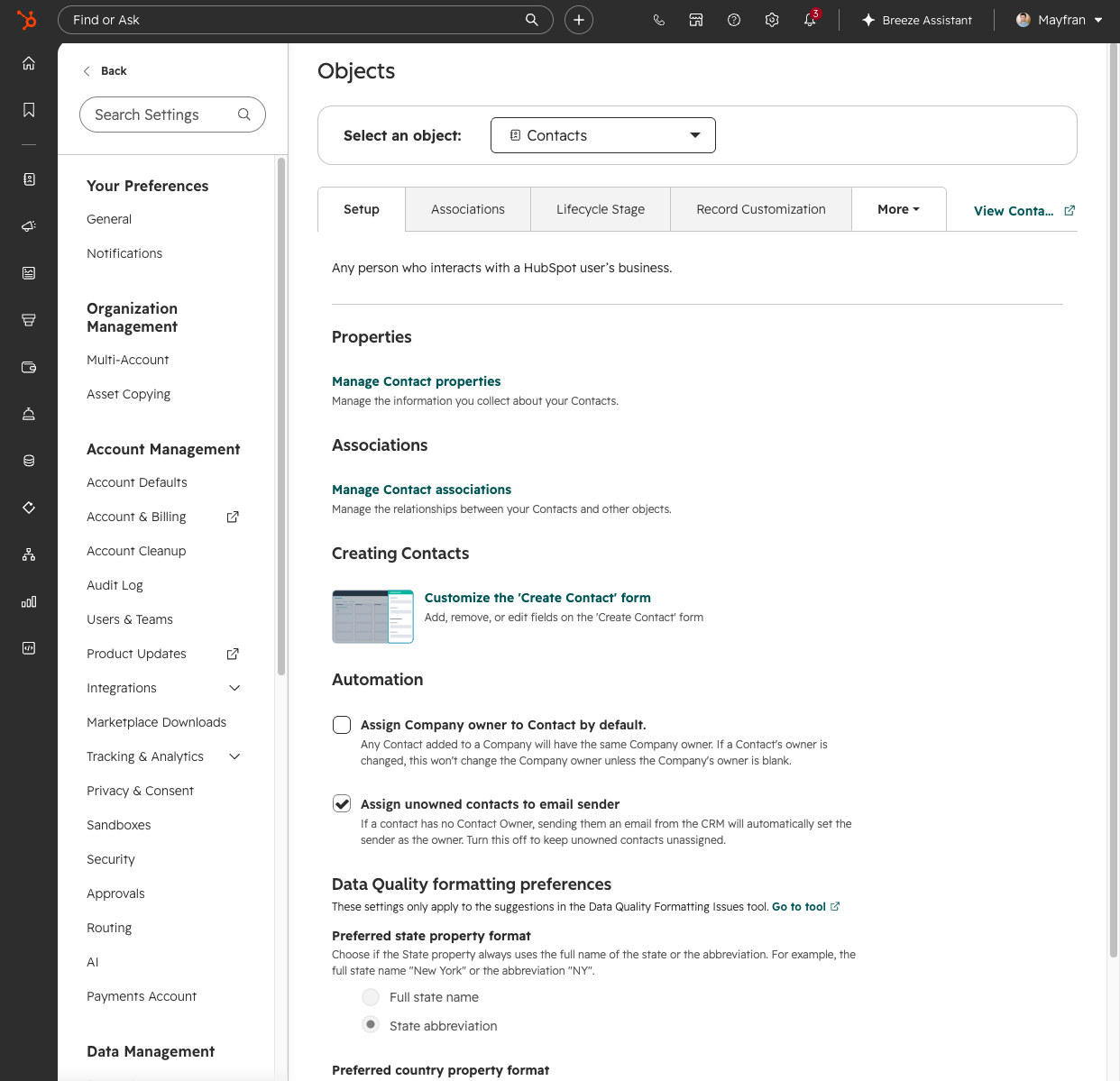The width and height of the screenshot is (1120, 1081).
Task: Click the magnifier in Find or Ask bar
Action: [532, 20]
